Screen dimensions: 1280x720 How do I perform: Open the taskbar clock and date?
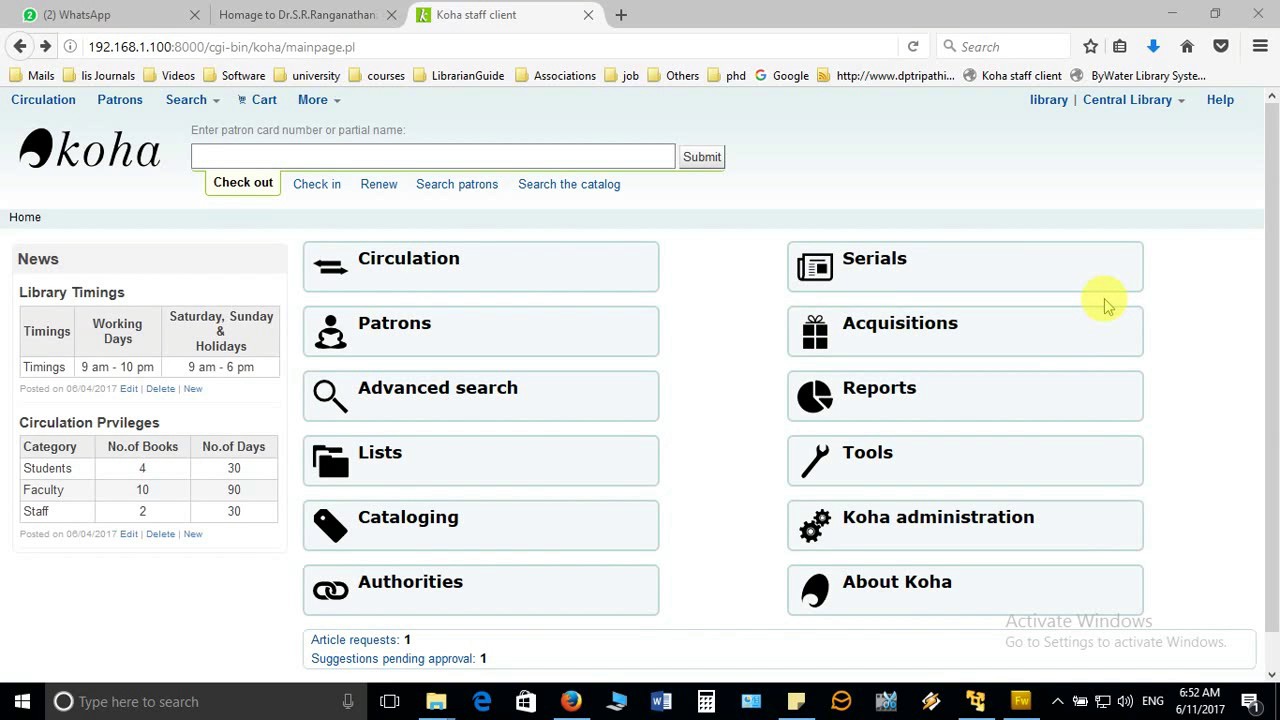pyautogui.click(x=1197, y=701)
